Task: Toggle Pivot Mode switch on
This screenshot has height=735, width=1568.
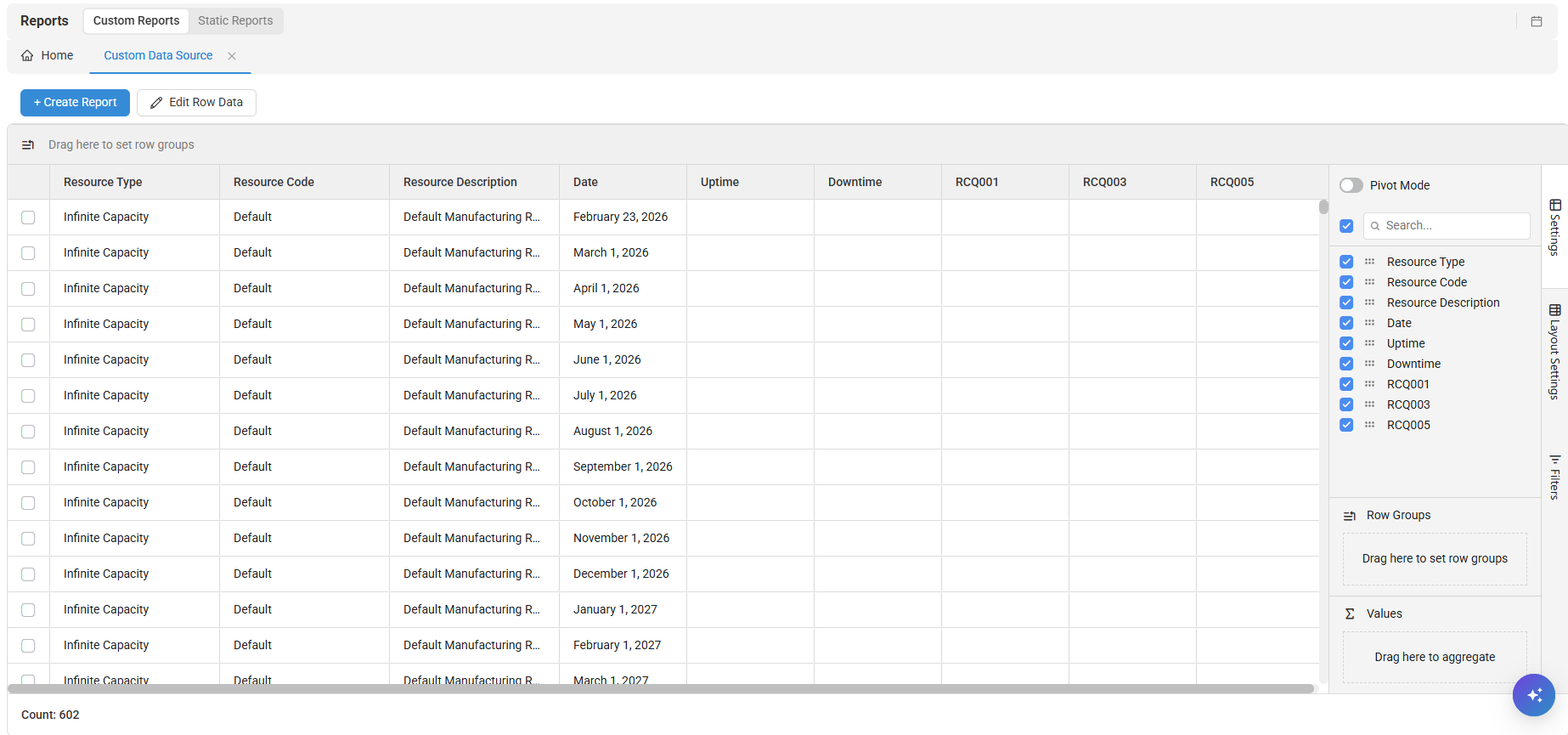Action: [1351, 185]
